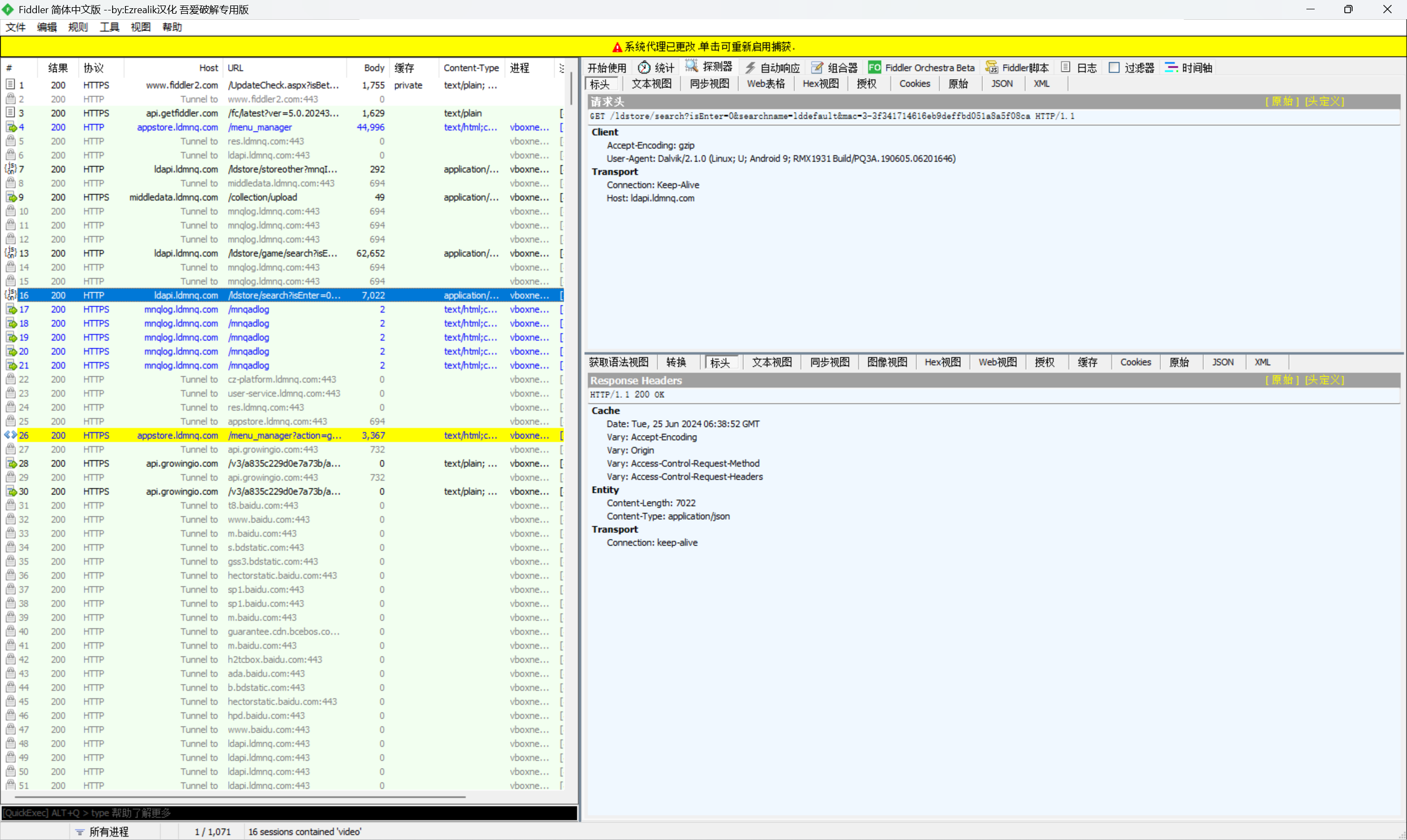Click the filter funnel icon in status bar

(80, 832)
